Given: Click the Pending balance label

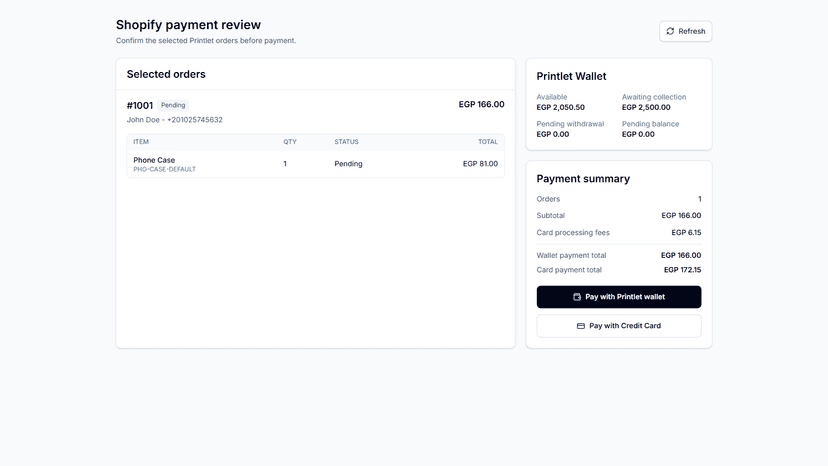Looking at the screenshot, I should (651, 124).
